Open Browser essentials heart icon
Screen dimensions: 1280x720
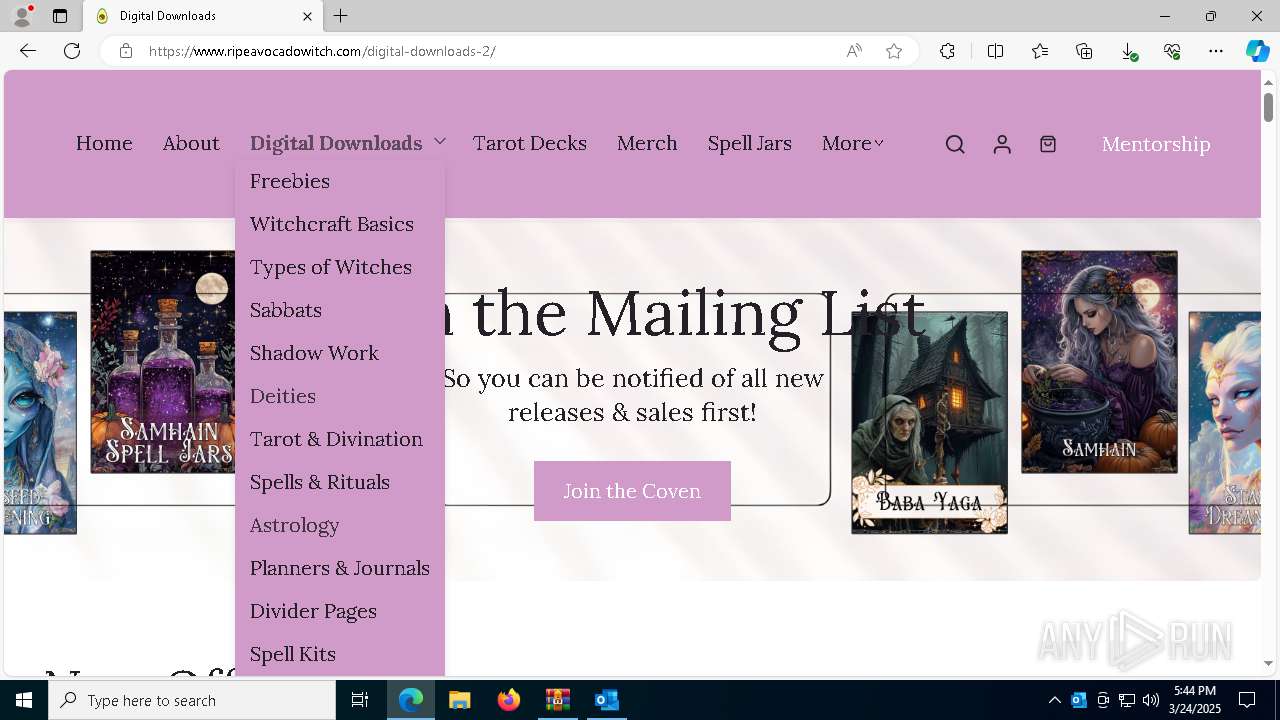1172,51
